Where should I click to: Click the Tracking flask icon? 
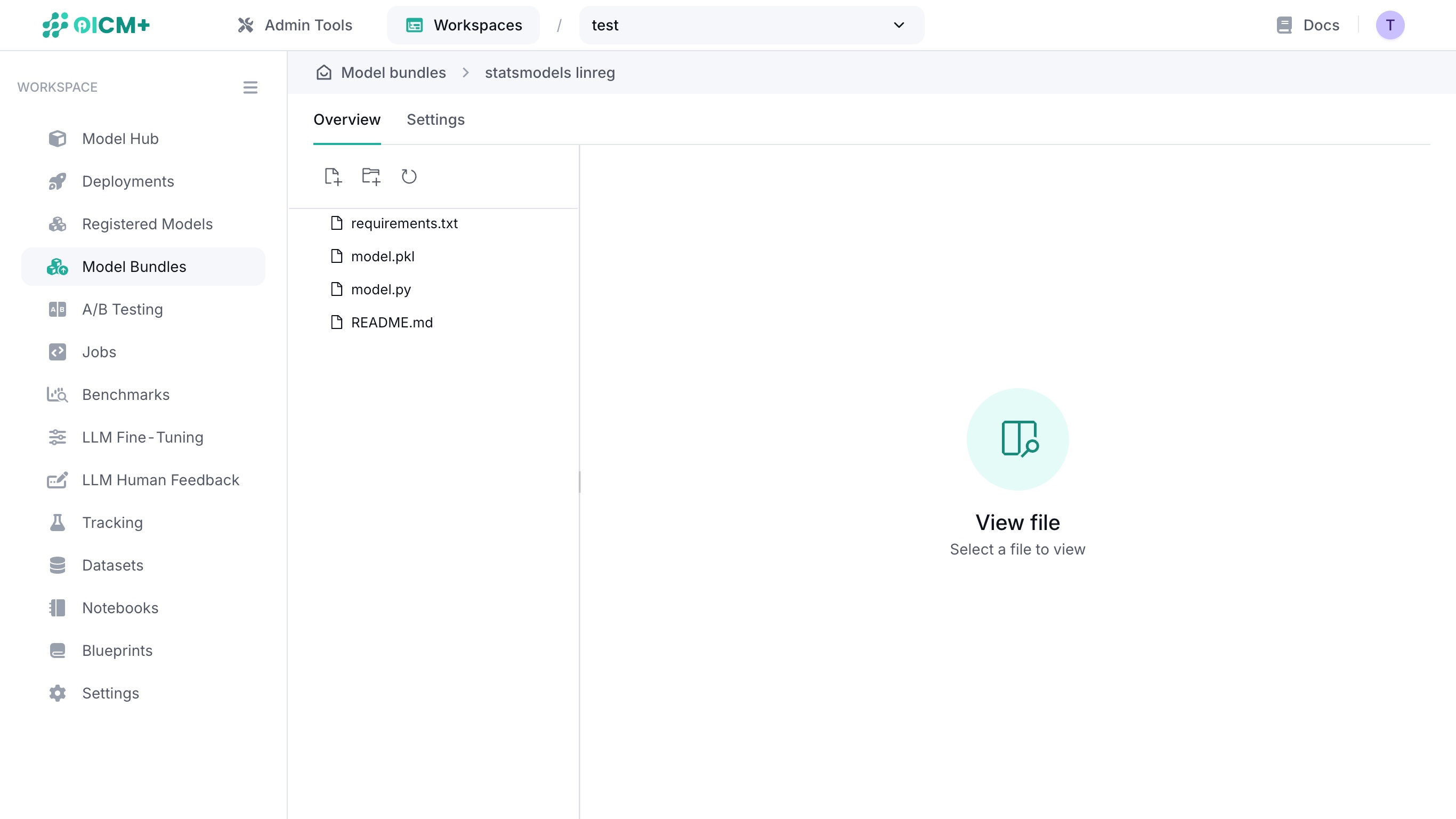coord(57,523)
